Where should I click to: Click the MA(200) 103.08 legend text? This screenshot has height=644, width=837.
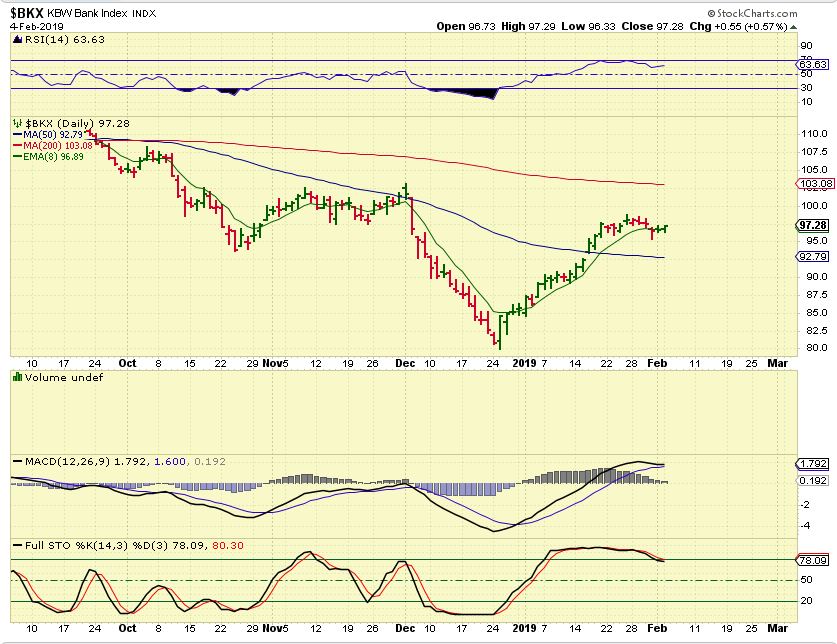click(x=58, y=146)
